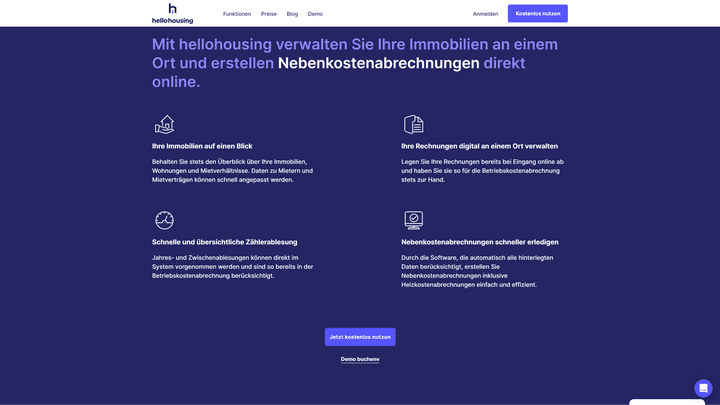Screen dimensions: 720x405
Task: Click the Jetzt kostenlos nutzen button
Action: 360,337
